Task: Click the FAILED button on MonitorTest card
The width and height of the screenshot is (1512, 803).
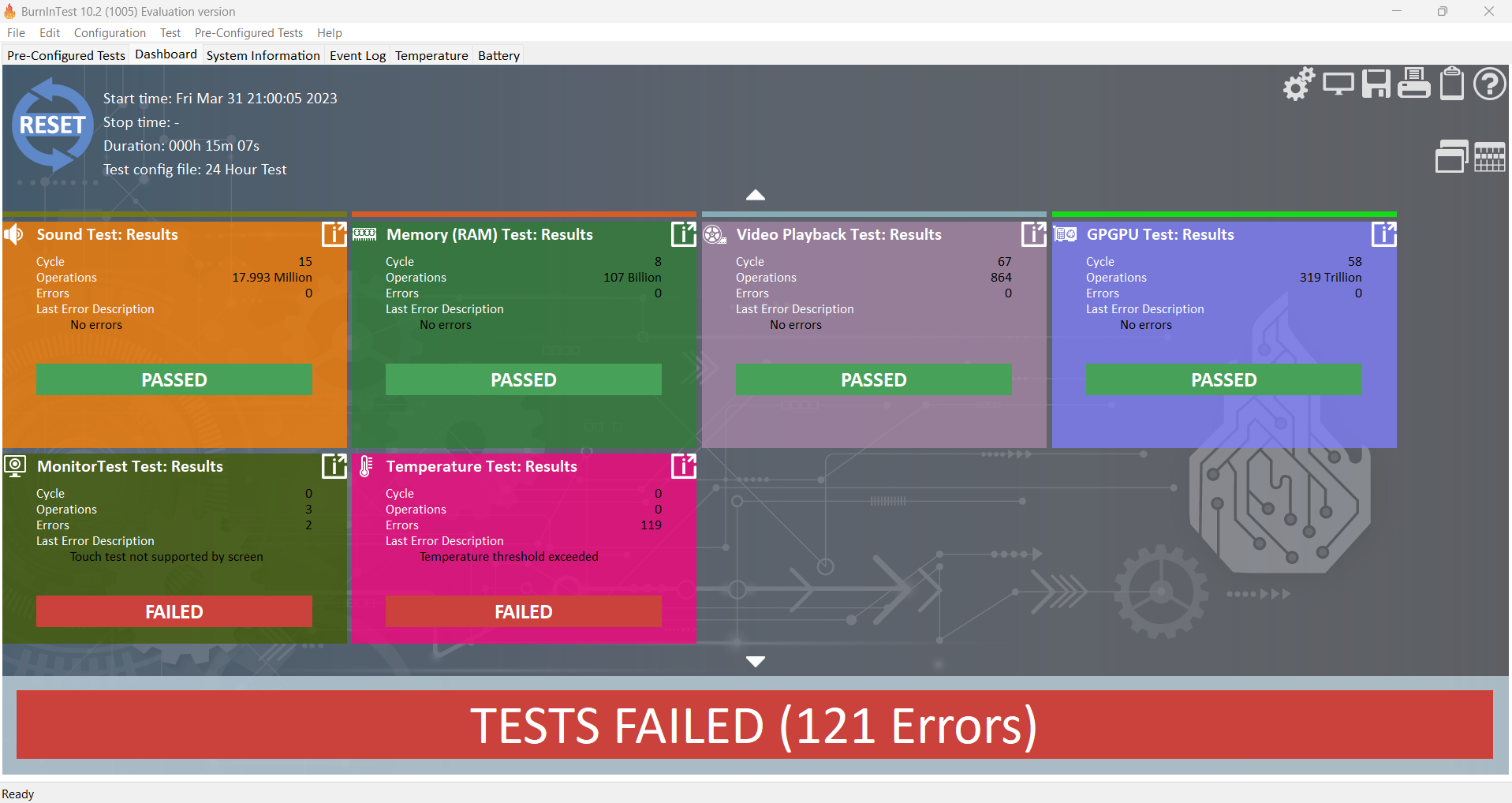Action: click(x=174, y=611)
